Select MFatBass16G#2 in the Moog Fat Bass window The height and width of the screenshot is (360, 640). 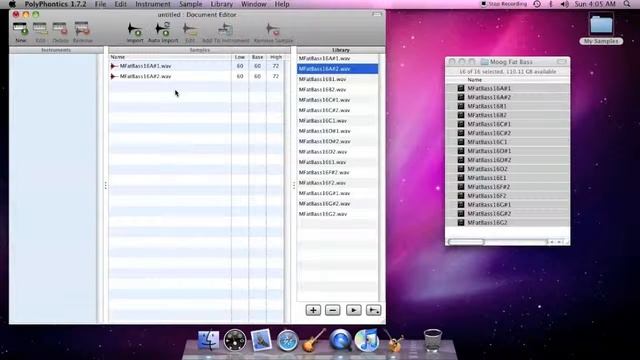point(507,213)
